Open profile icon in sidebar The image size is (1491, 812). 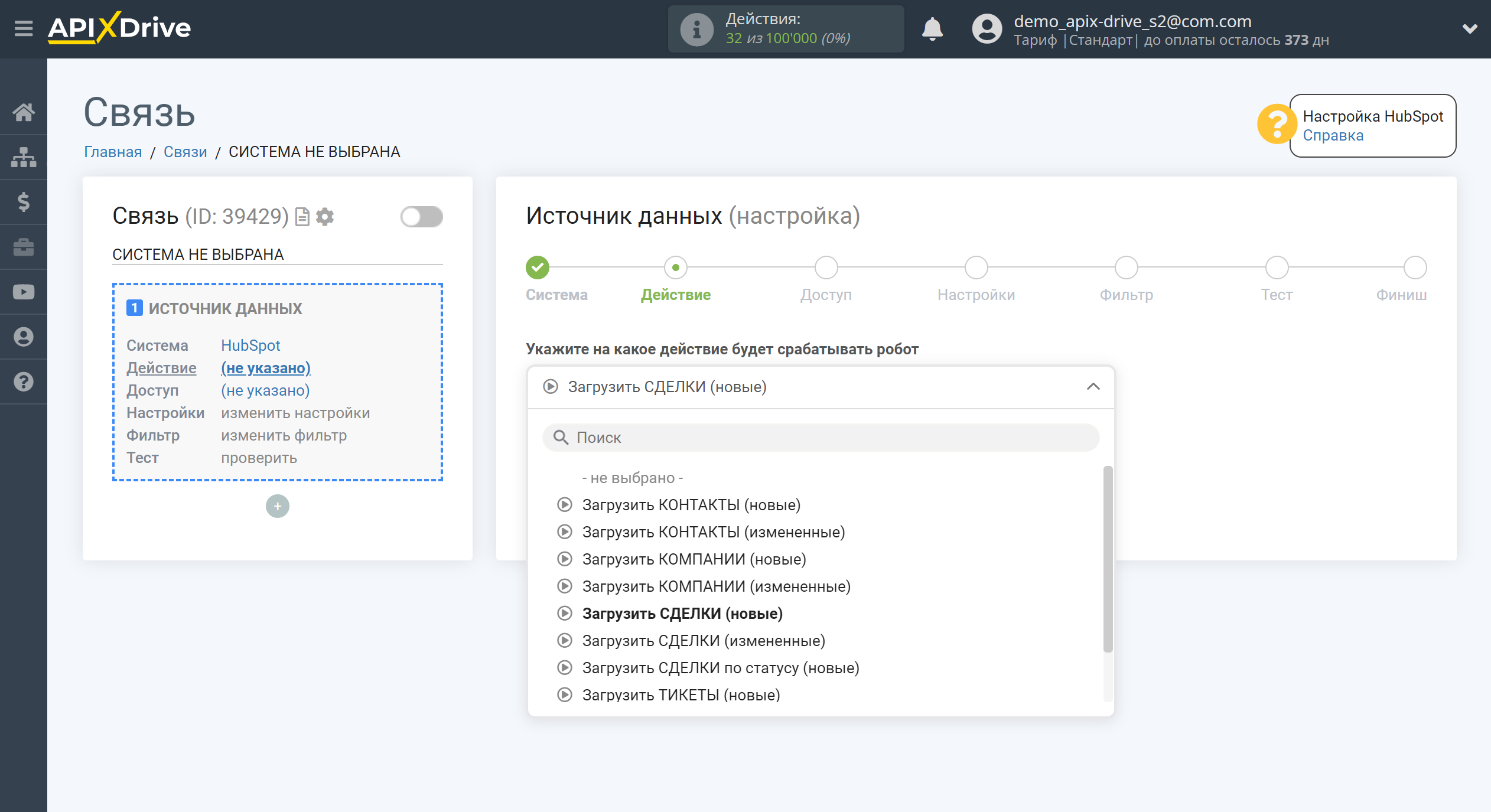(24, 337)
